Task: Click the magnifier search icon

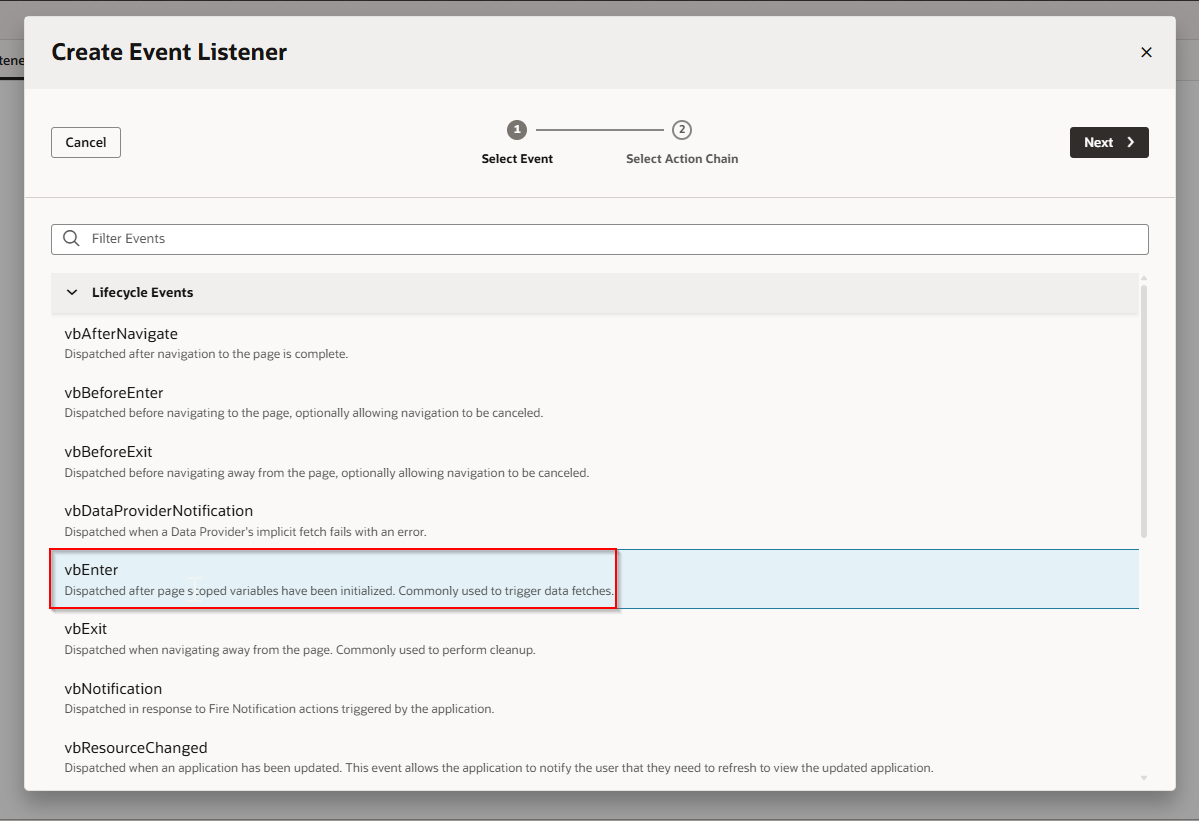Action: [71, 239]
